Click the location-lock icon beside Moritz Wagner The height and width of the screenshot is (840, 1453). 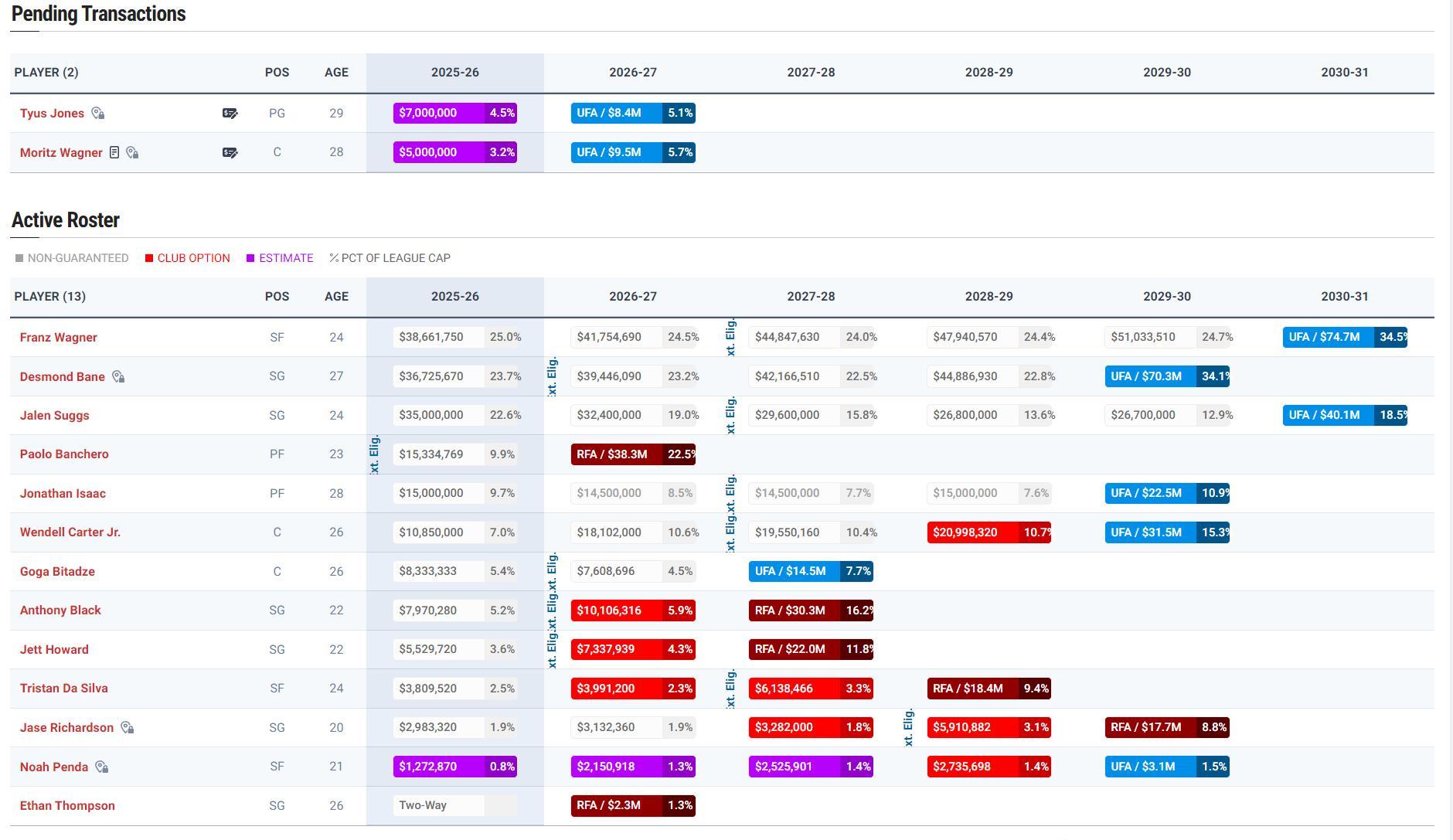coord(132,153)
